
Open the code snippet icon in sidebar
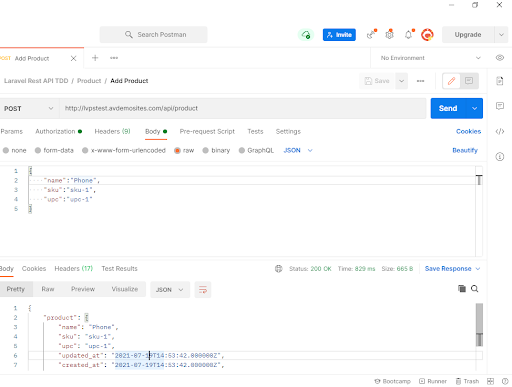[x=500, y=131]
